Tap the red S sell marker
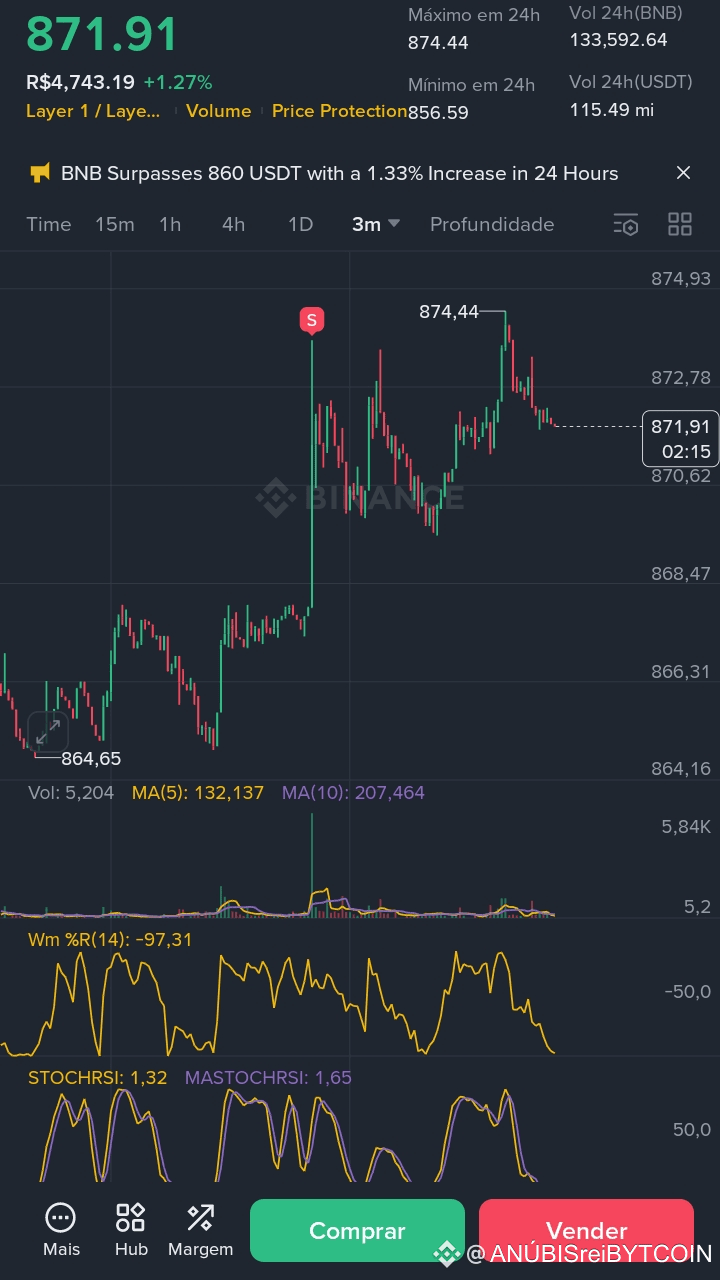Viewport: 720px width, 1280px height. 311,320
